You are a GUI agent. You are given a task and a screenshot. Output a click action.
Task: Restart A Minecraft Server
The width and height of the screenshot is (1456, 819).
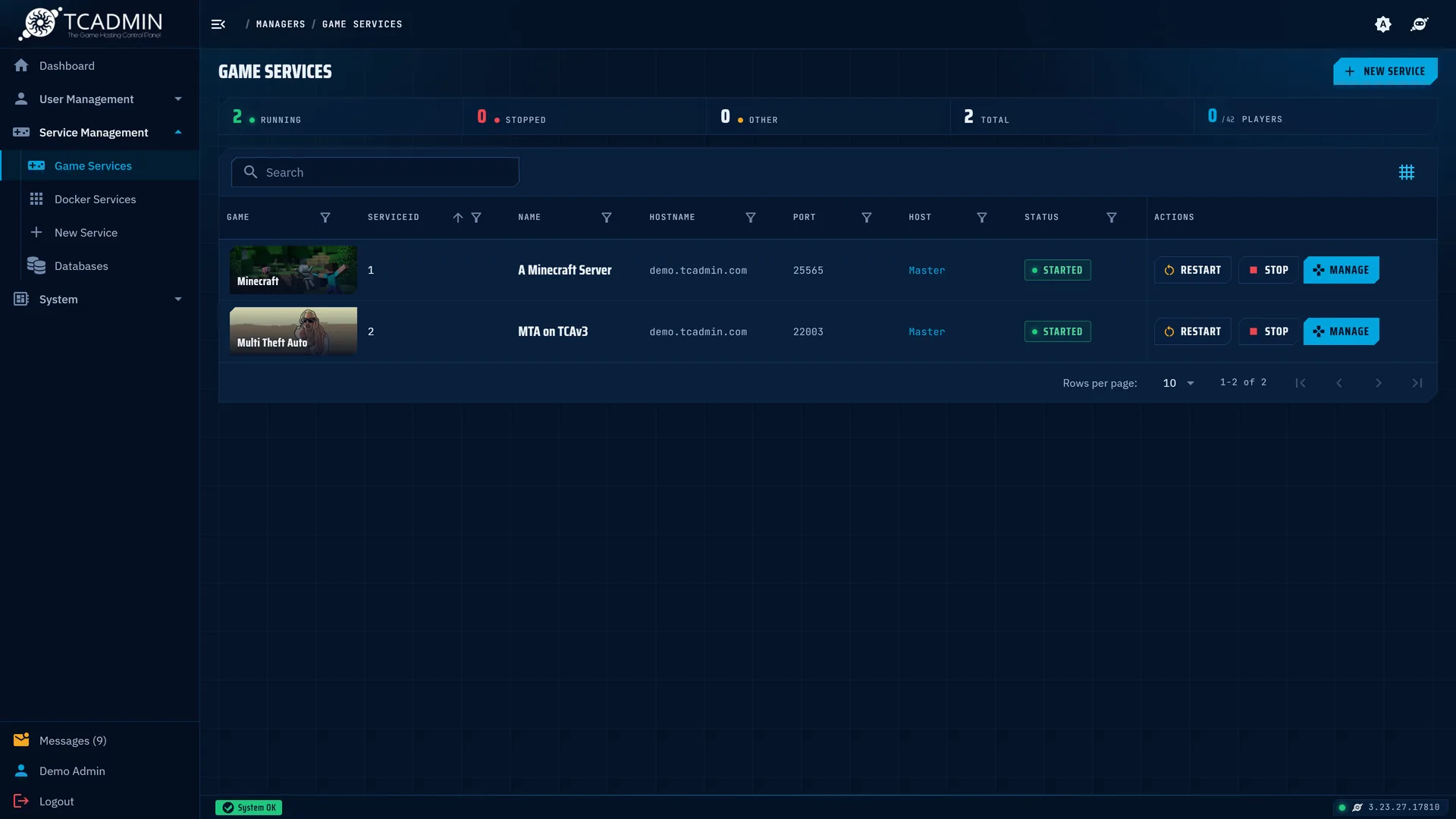coord(1192,270)
